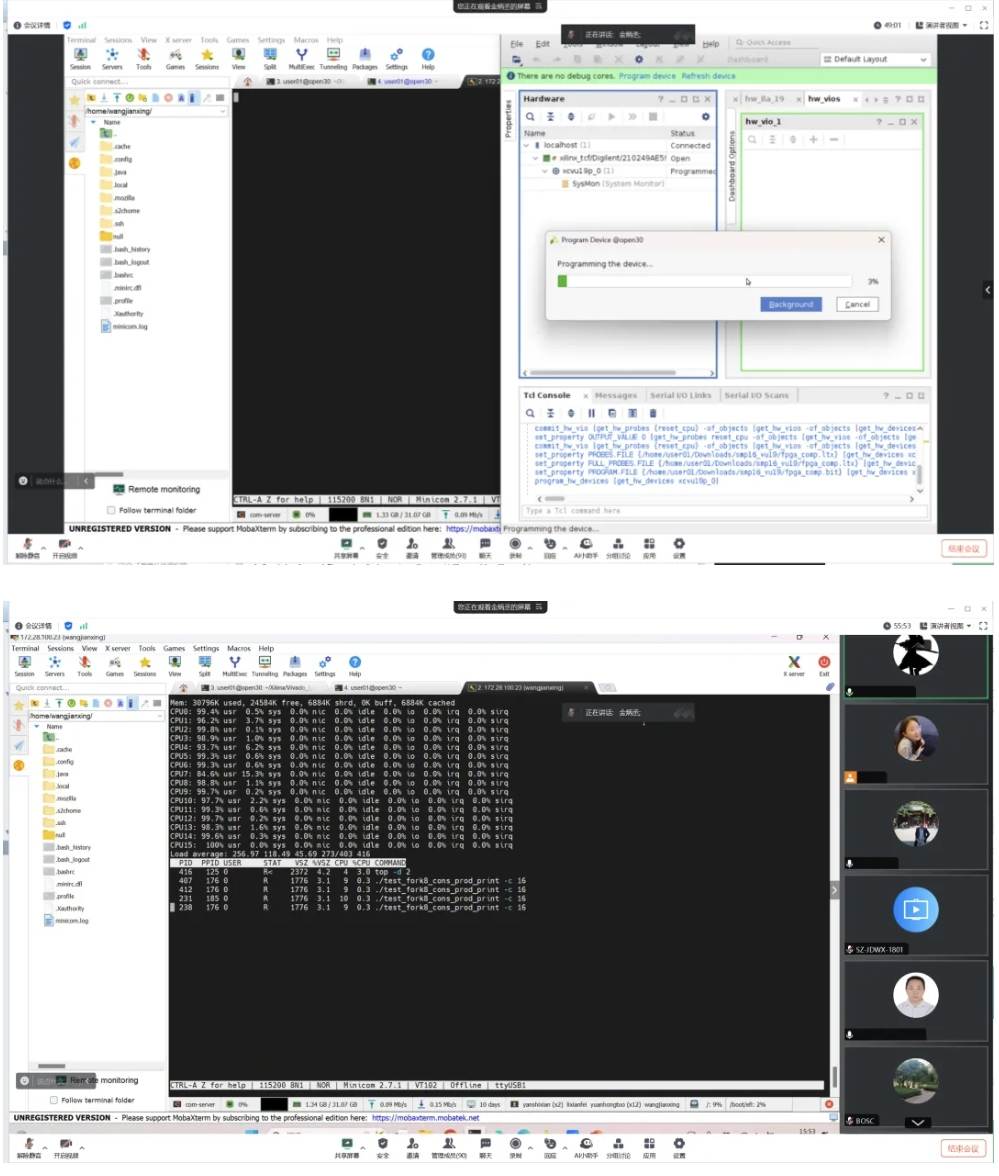Open the vertical Properties side tab
999x1176 pixels.
coord(508,120)
